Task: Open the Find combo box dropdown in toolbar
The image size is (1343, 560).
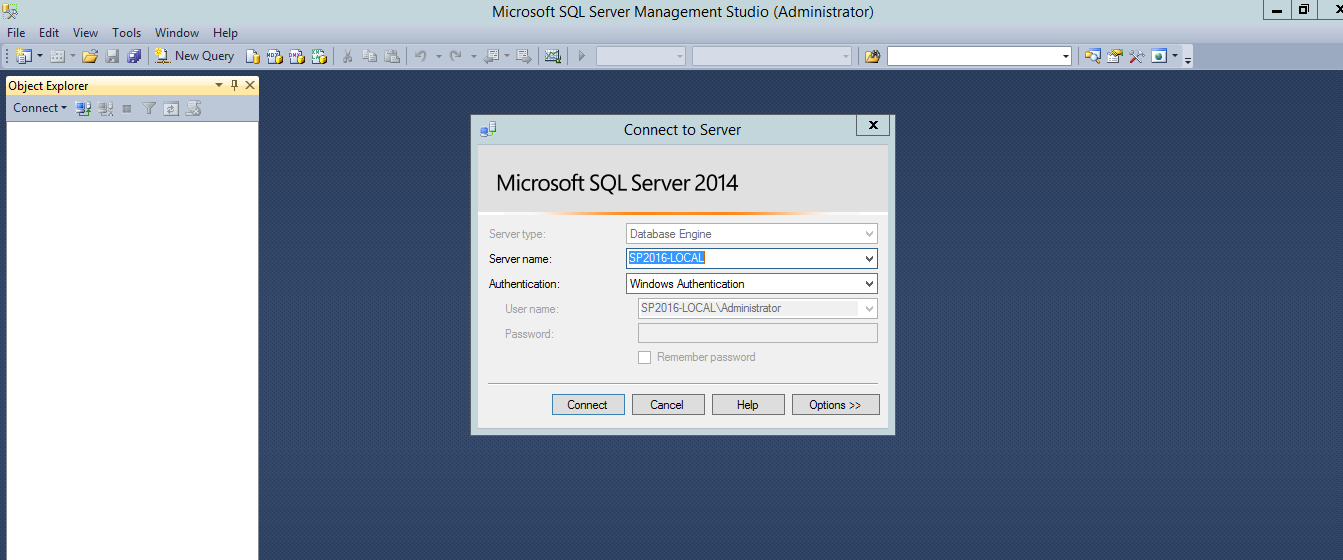Action: [x=1065, y=56]
